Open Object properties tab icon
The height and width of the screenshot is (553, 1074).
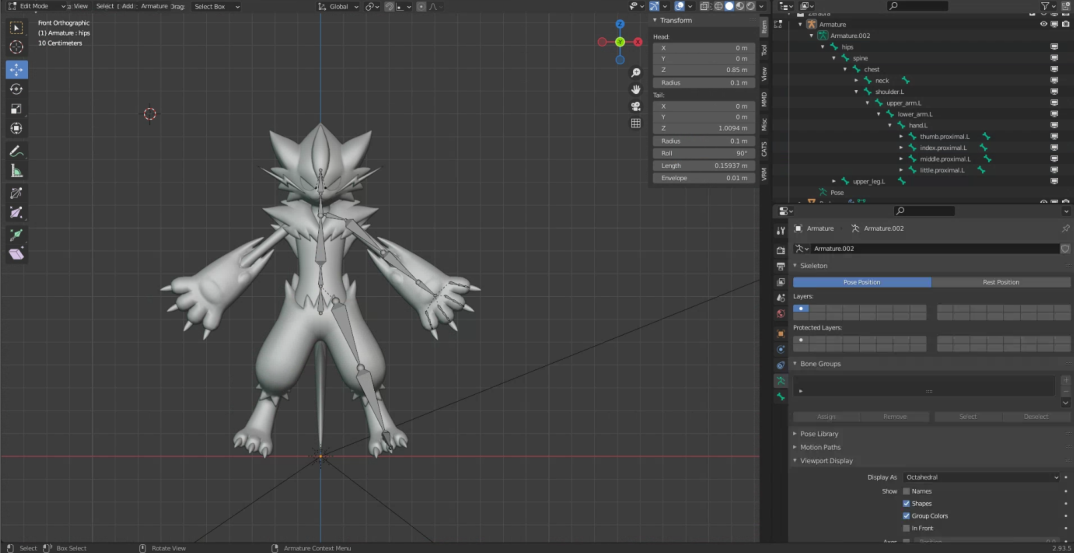(x=781, y=334)
